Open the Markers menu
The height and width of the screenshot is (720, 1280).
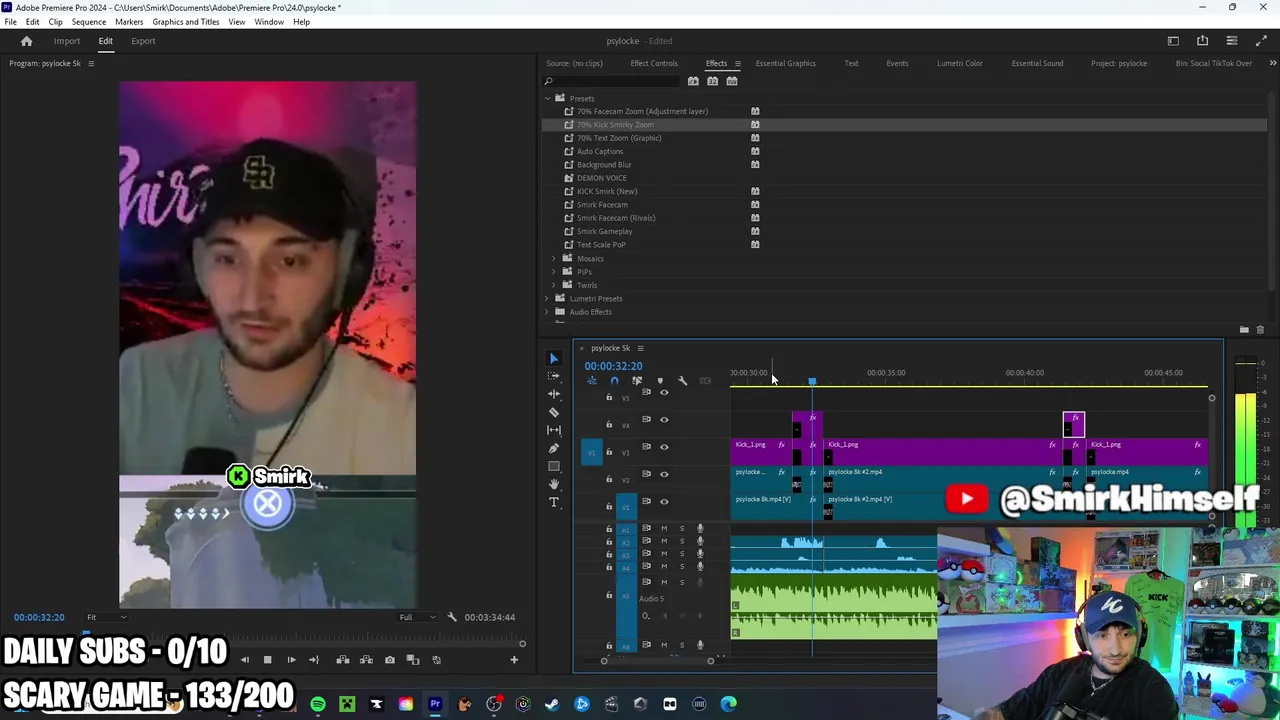(x=129, y=22)
